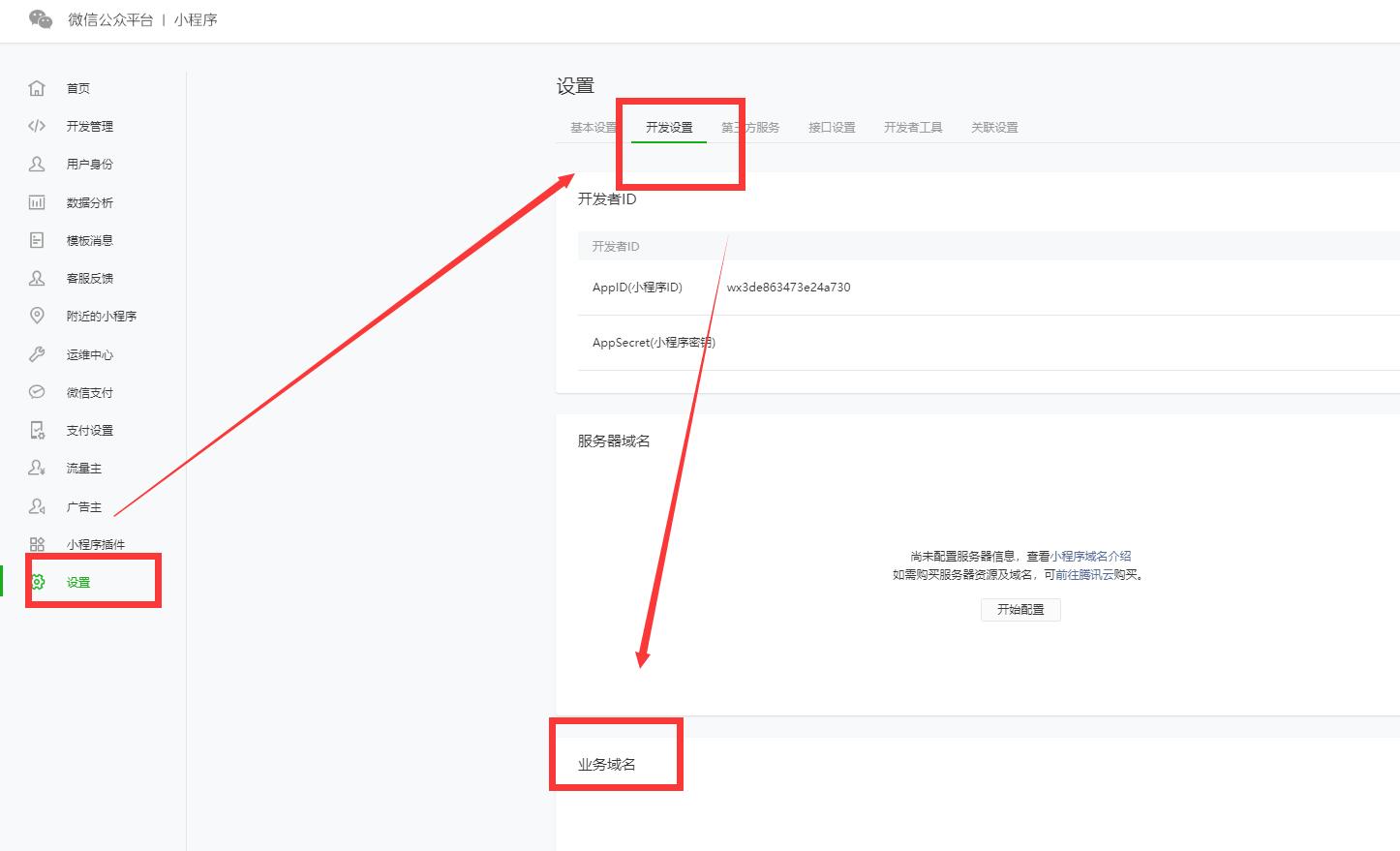Open the 开发者工具 tab
This screenshot has height=851, width=1400.
[912, 126]
